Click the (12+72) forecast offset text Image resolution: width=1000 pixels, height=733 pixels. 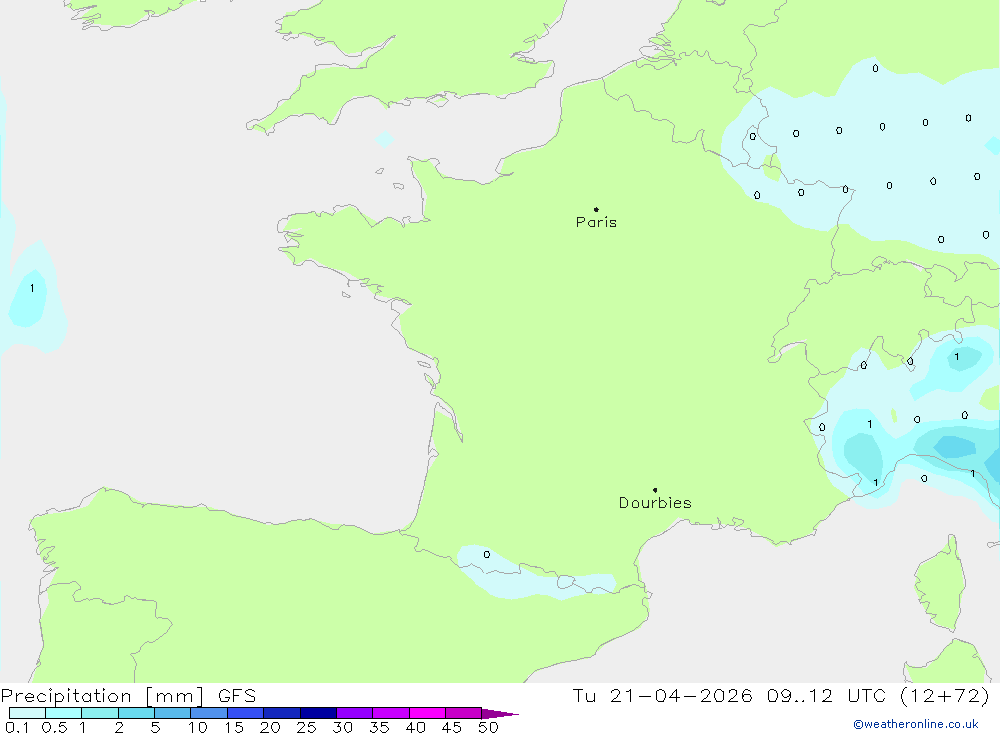click(945, 695)
